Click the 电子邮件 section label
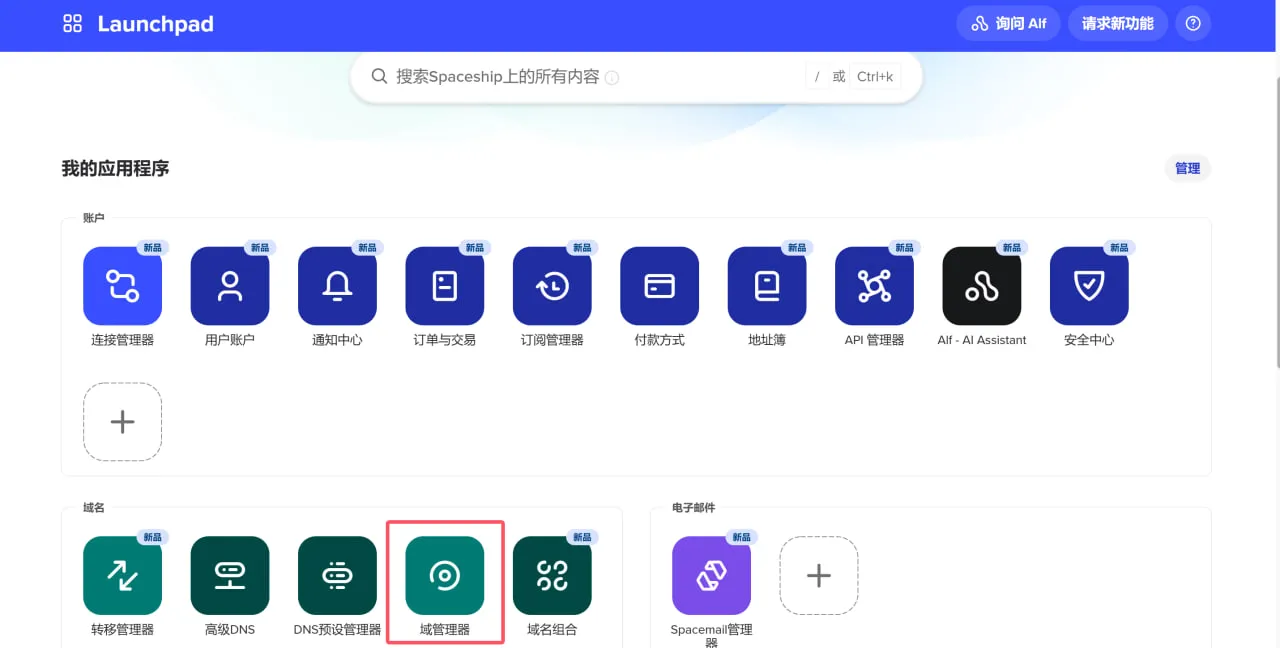This screenshot has width=1280, height=648. pyautogui.click(x=694, y=508)
